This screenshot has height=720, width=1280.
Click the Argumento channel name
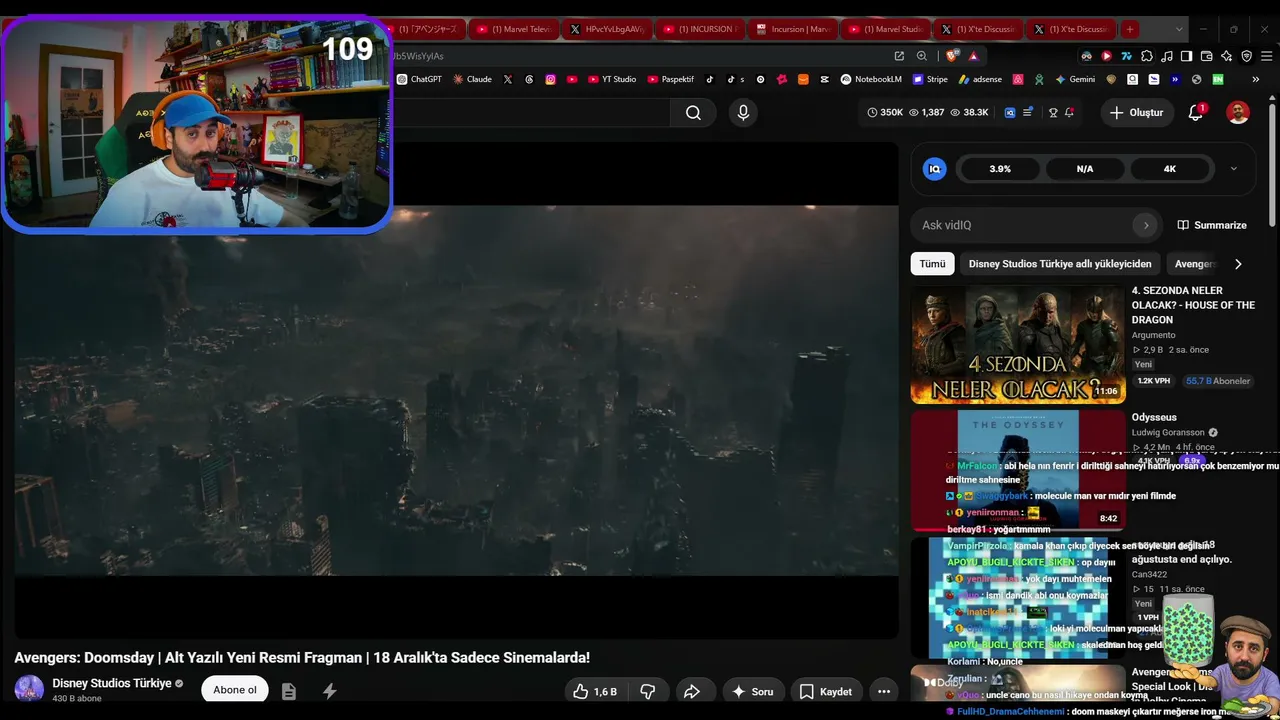(1154, 335)
